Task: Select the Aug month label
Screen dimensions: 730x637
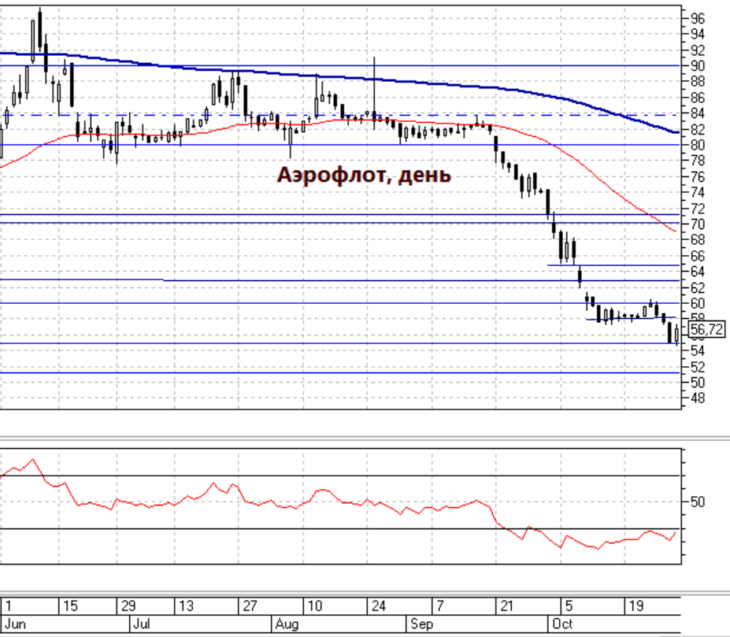Action: [286, 624]
